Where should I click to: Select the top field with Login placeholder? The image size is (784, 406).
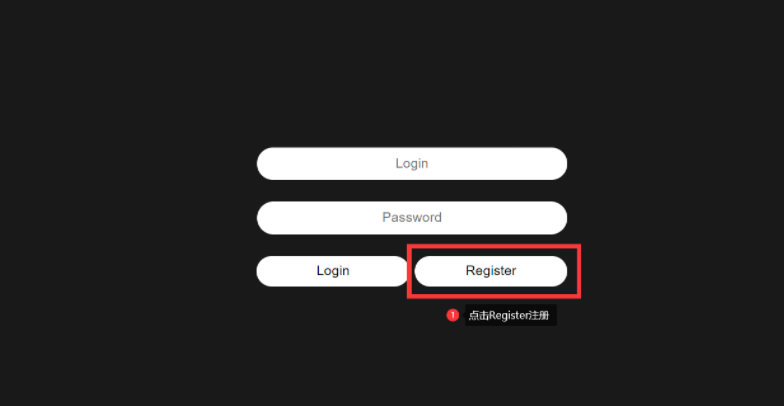412,164
